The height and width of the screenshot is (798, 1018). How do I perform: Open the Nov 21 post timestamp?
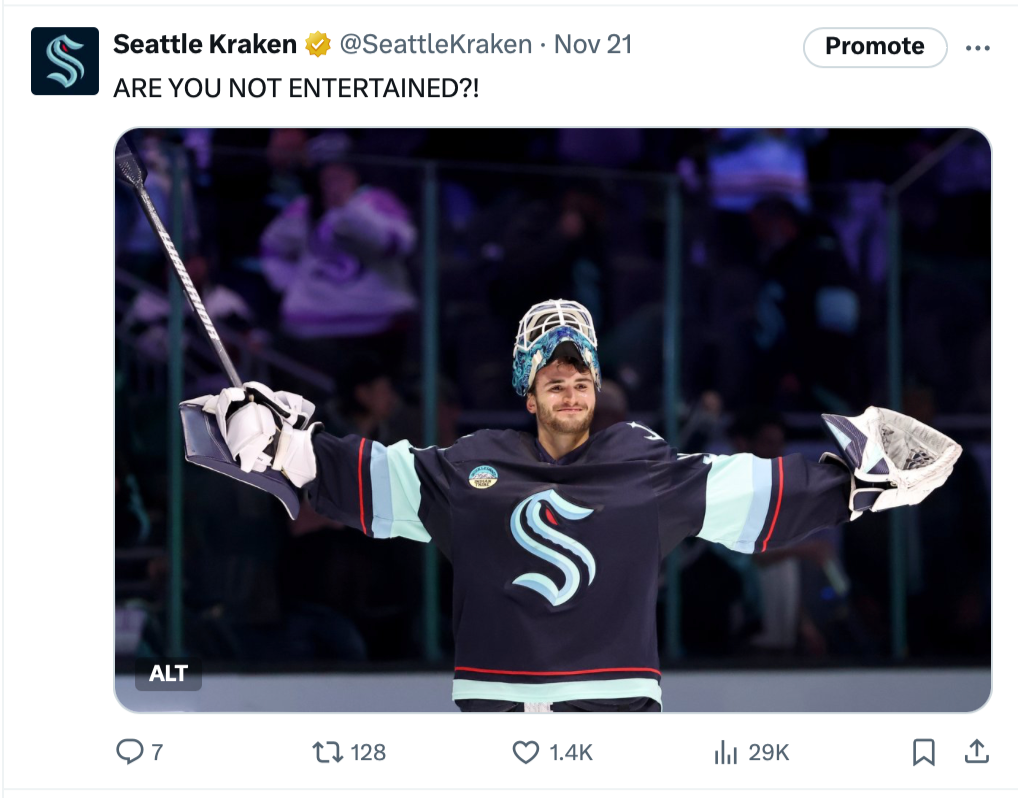pos(593,44)
